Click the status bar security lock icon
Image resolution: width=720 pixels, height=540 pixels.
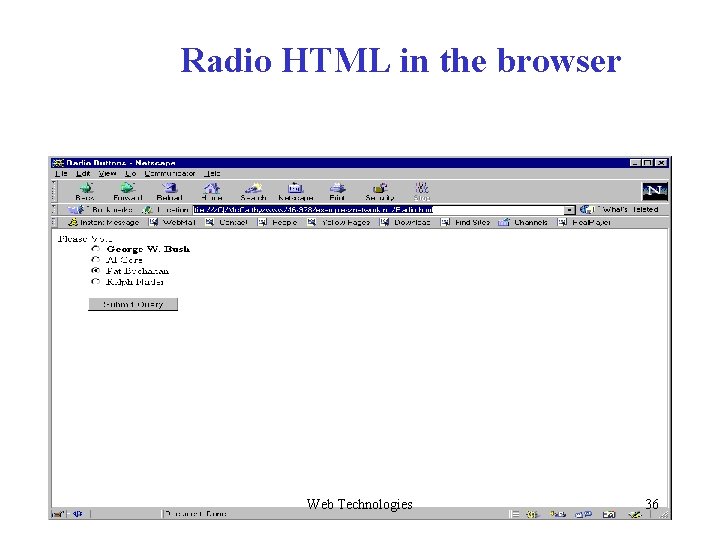point(57,514)
